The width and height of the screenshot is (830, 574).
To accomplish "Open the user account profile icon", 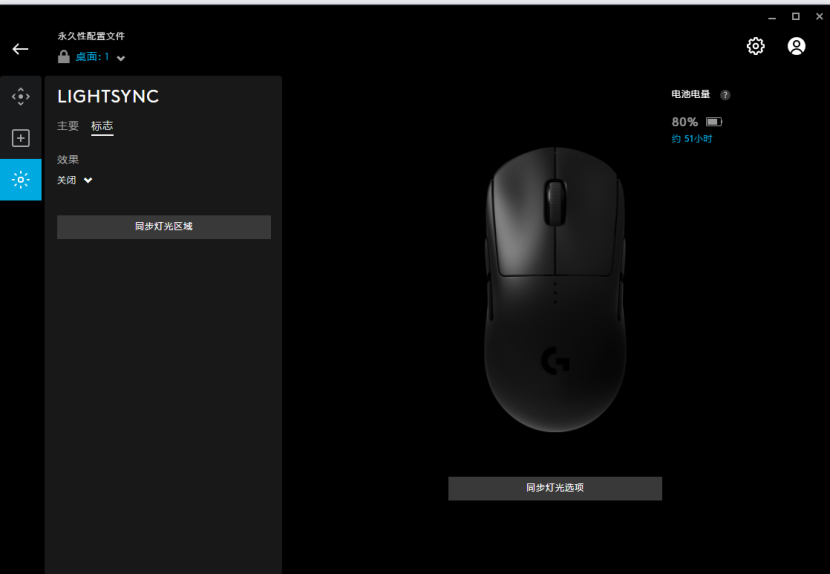I will 796,47.
